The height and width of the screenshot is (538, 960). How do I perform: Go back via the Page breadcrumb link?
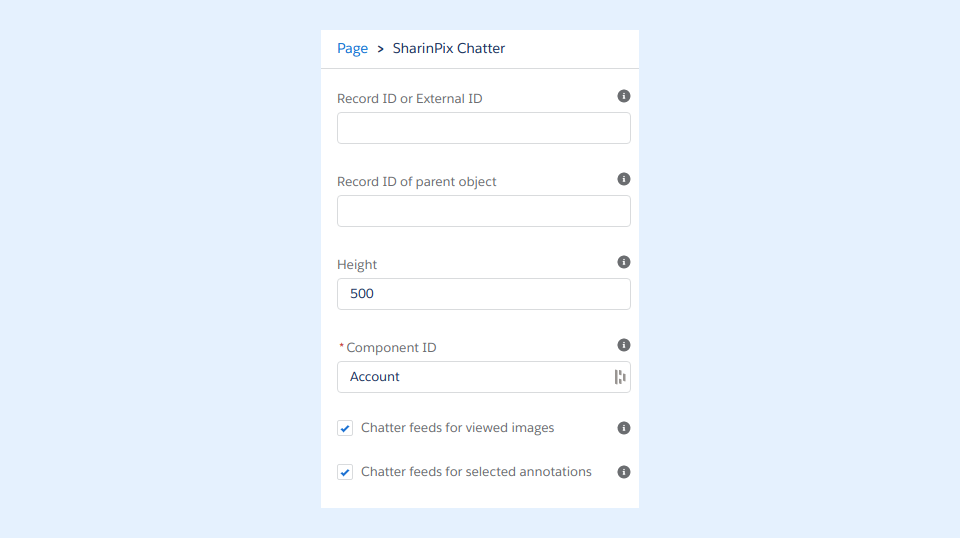(x=352, y=48)
